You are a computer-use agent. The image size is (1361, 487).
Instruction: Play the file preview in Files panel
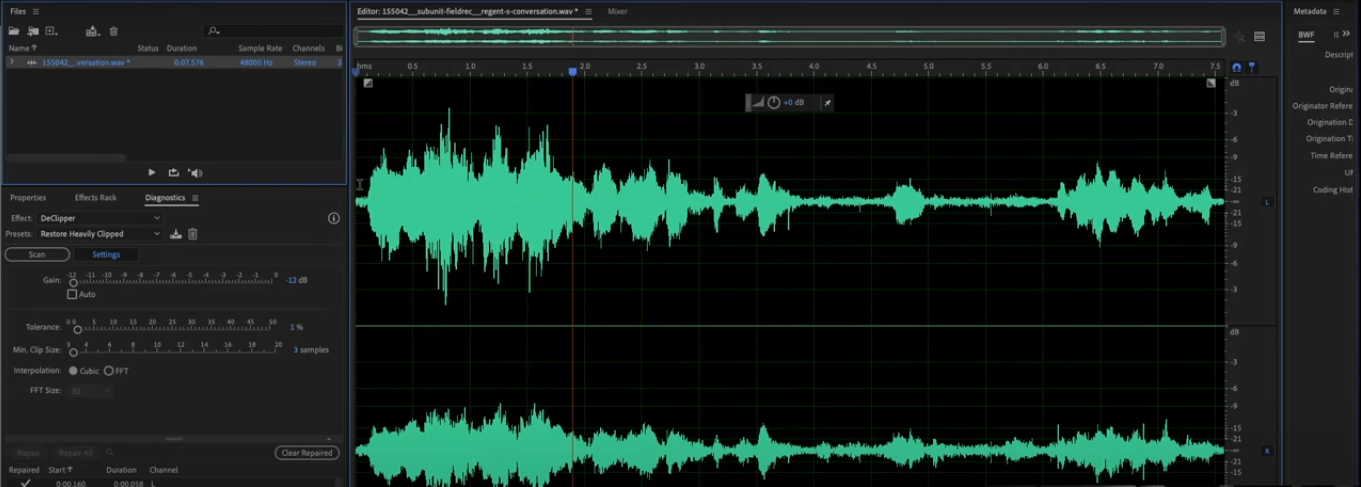pos(152,173)
